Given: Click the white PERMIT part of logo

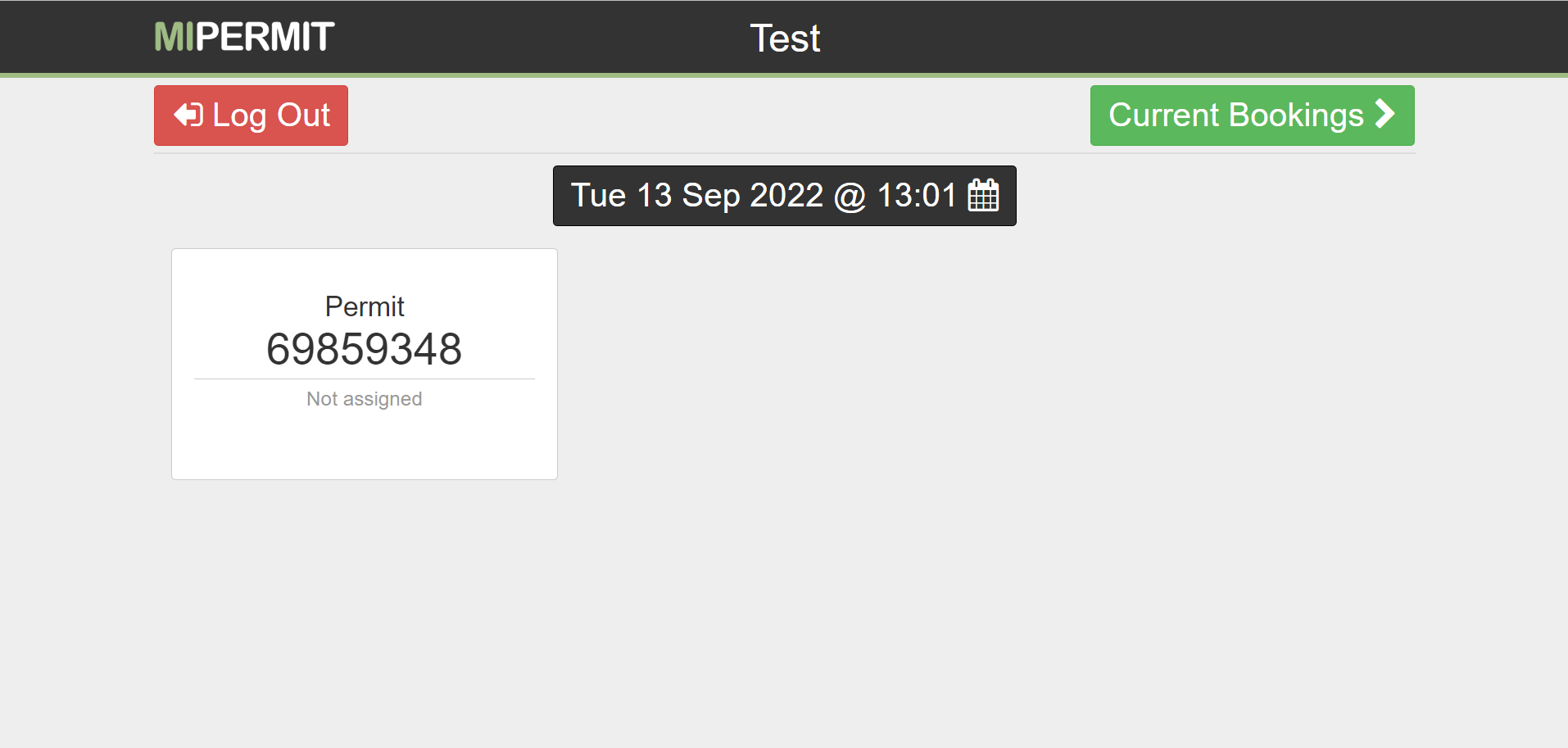Looking at the screenshot, I should 265,37.
